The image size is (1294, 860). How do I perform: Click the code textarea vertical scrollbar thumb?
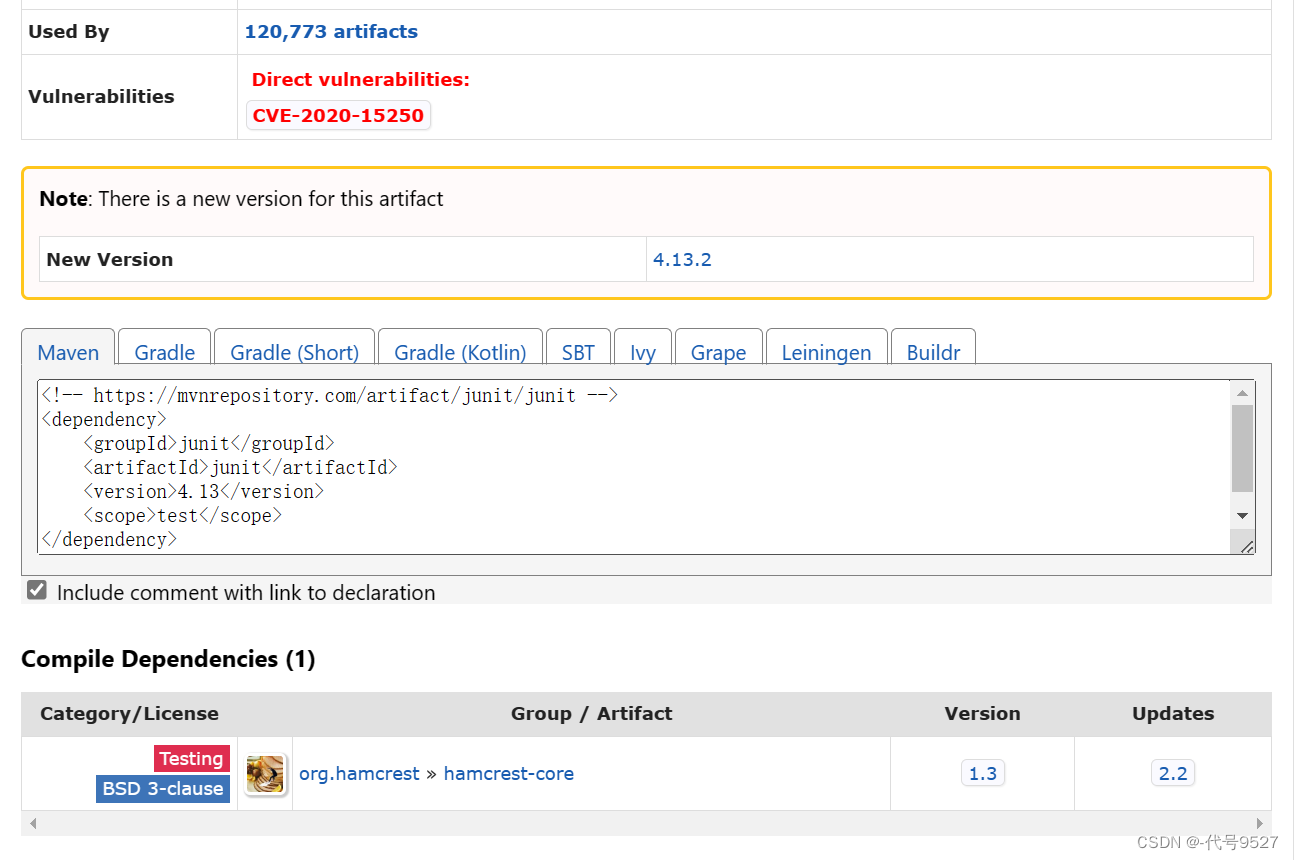(1242, 448)
